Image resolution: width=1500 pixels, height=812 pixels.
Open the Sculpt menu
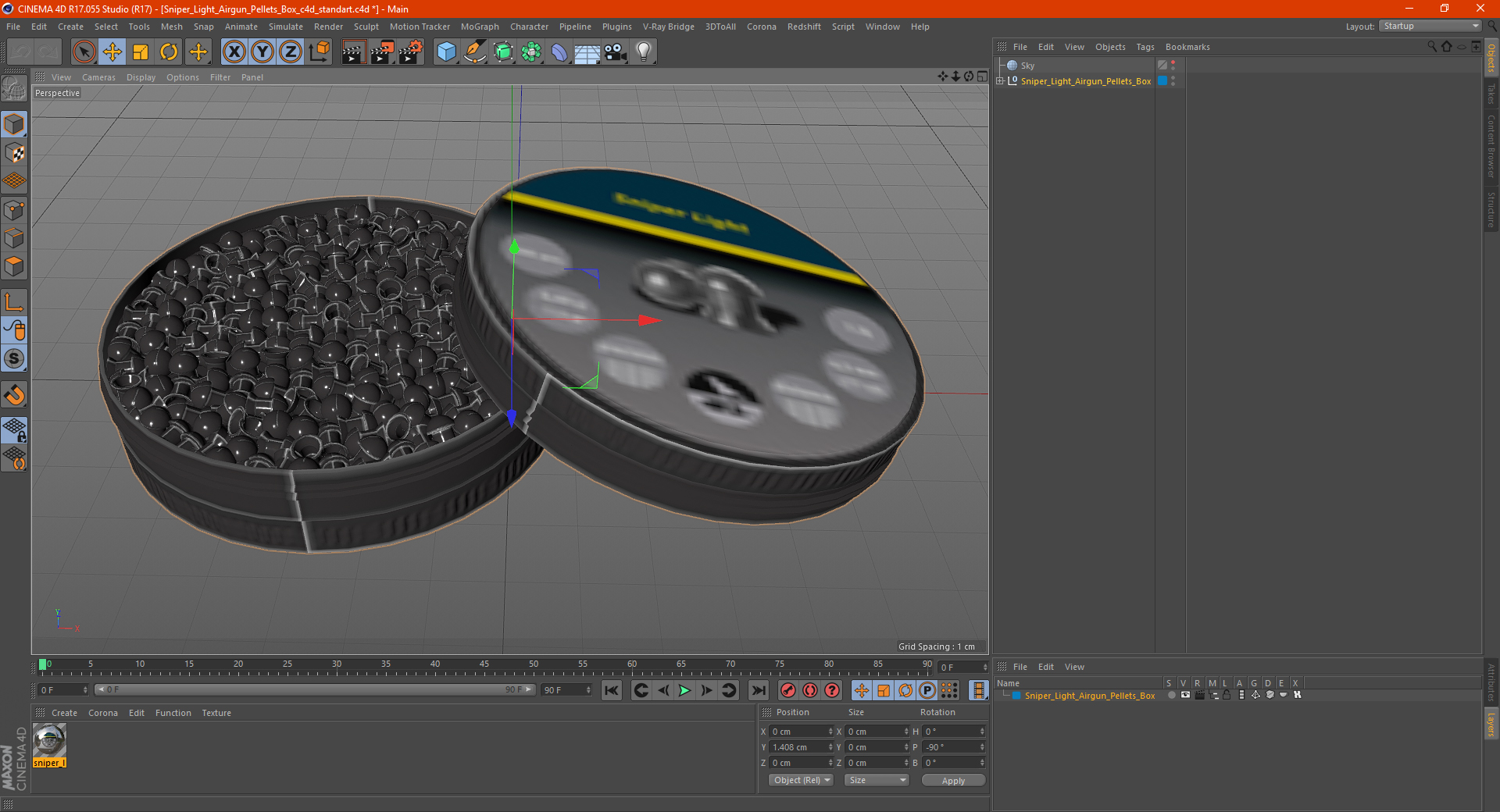(366, 27)
